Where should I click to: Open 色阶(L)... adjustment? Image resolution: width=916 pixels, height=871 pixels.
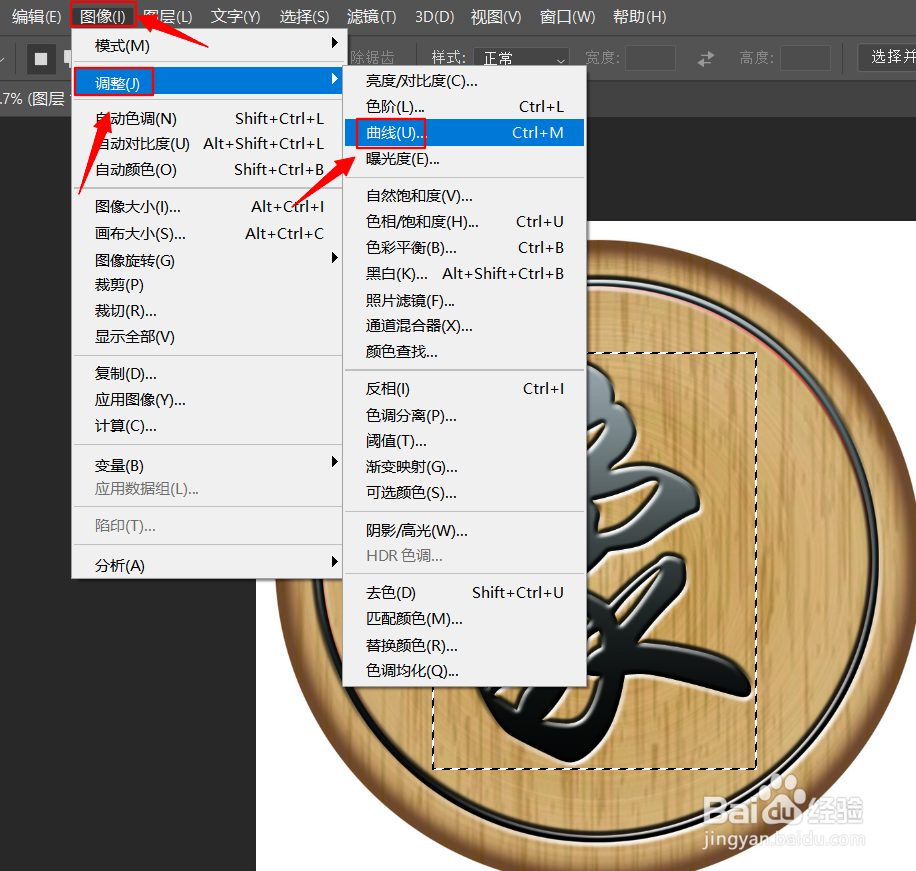[x=464, y=107]
